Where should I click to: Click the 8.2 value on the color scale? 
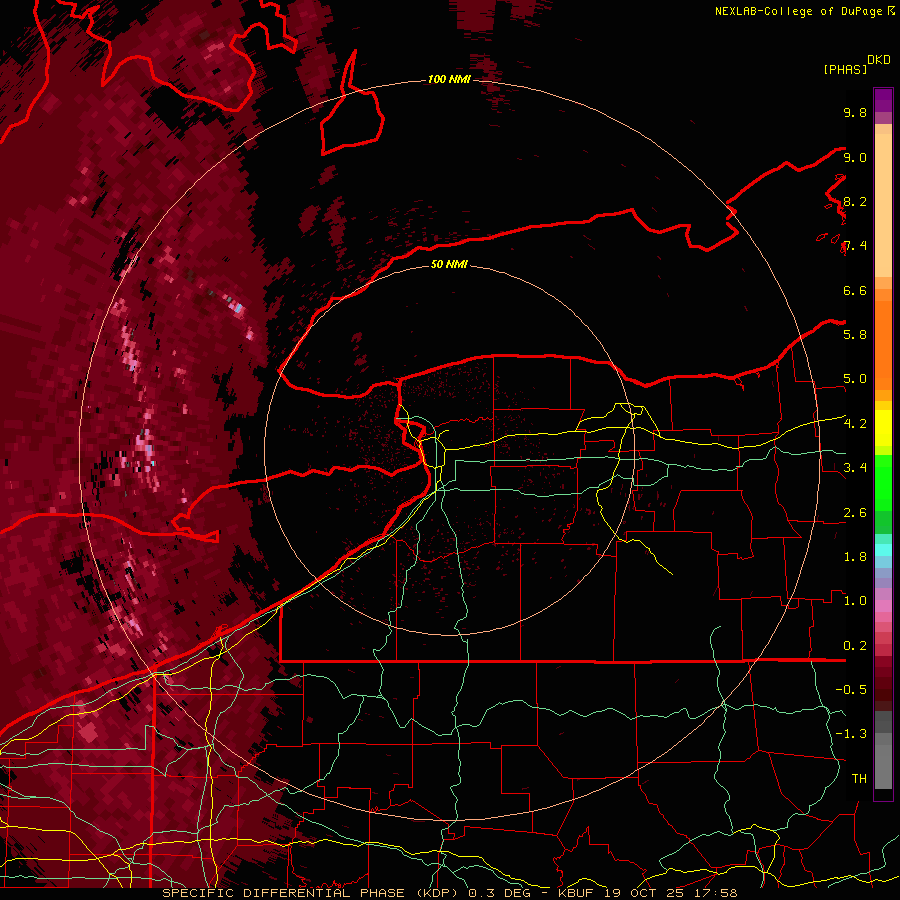(855, 201)
